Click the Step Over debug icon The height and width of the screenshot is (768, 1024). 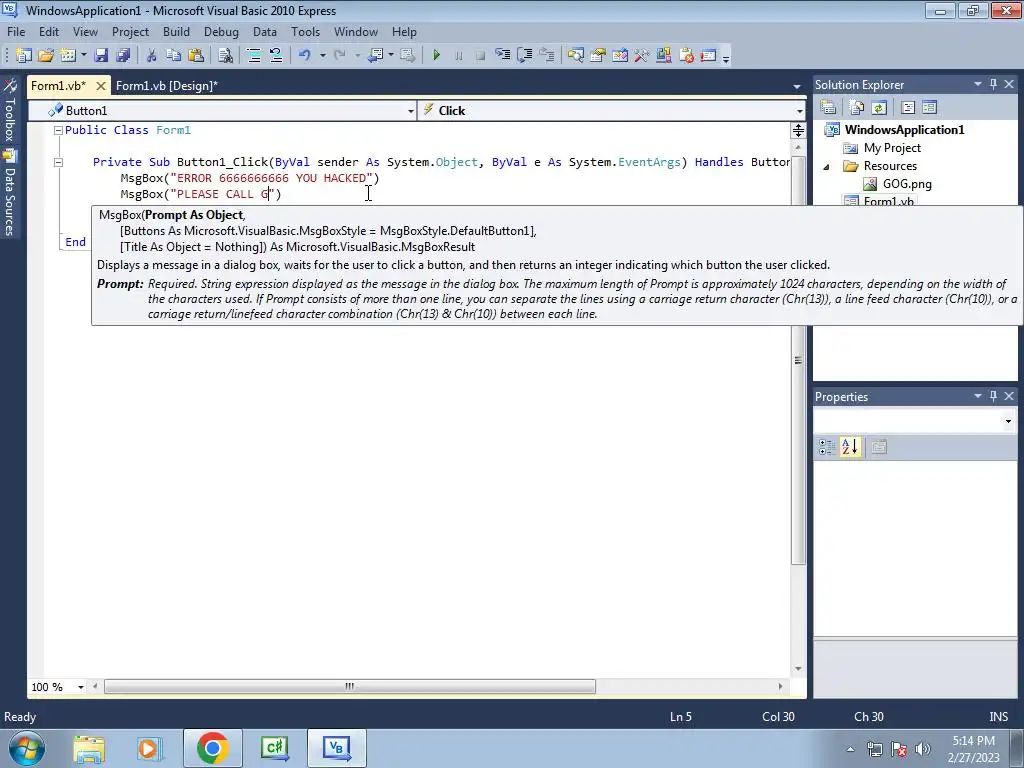(x=524, y=56)
